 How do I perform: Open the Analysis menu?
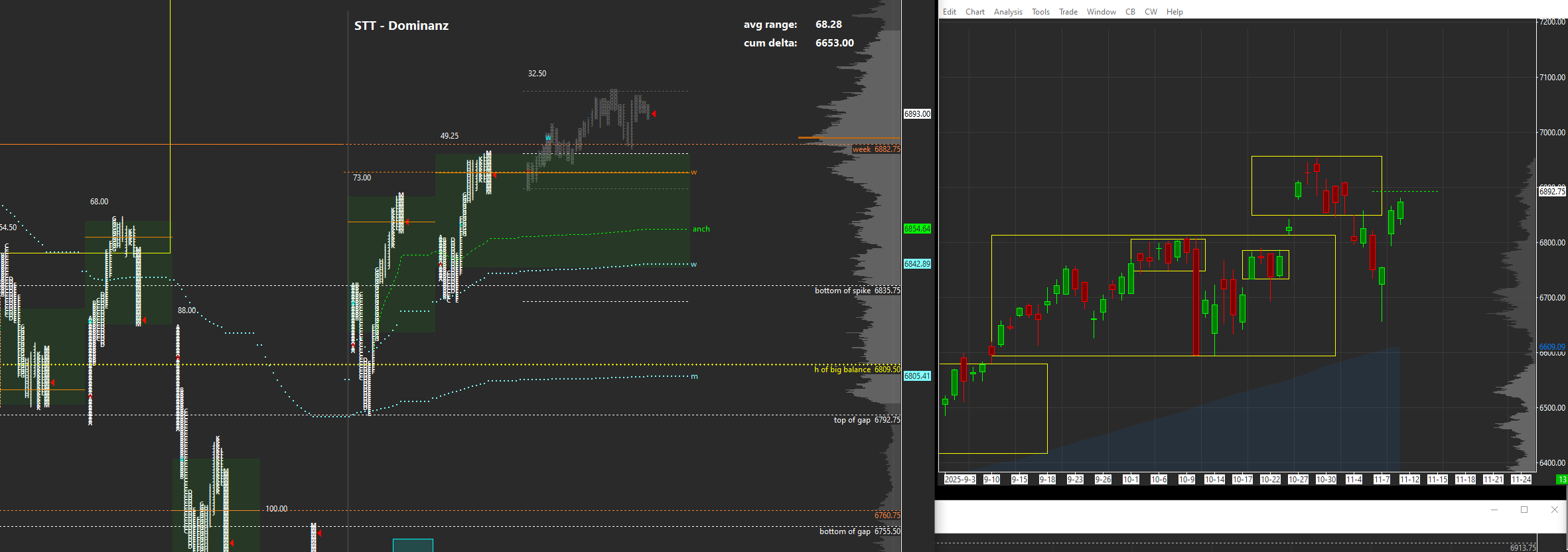pyautogui.click(x=1008, y=12)
